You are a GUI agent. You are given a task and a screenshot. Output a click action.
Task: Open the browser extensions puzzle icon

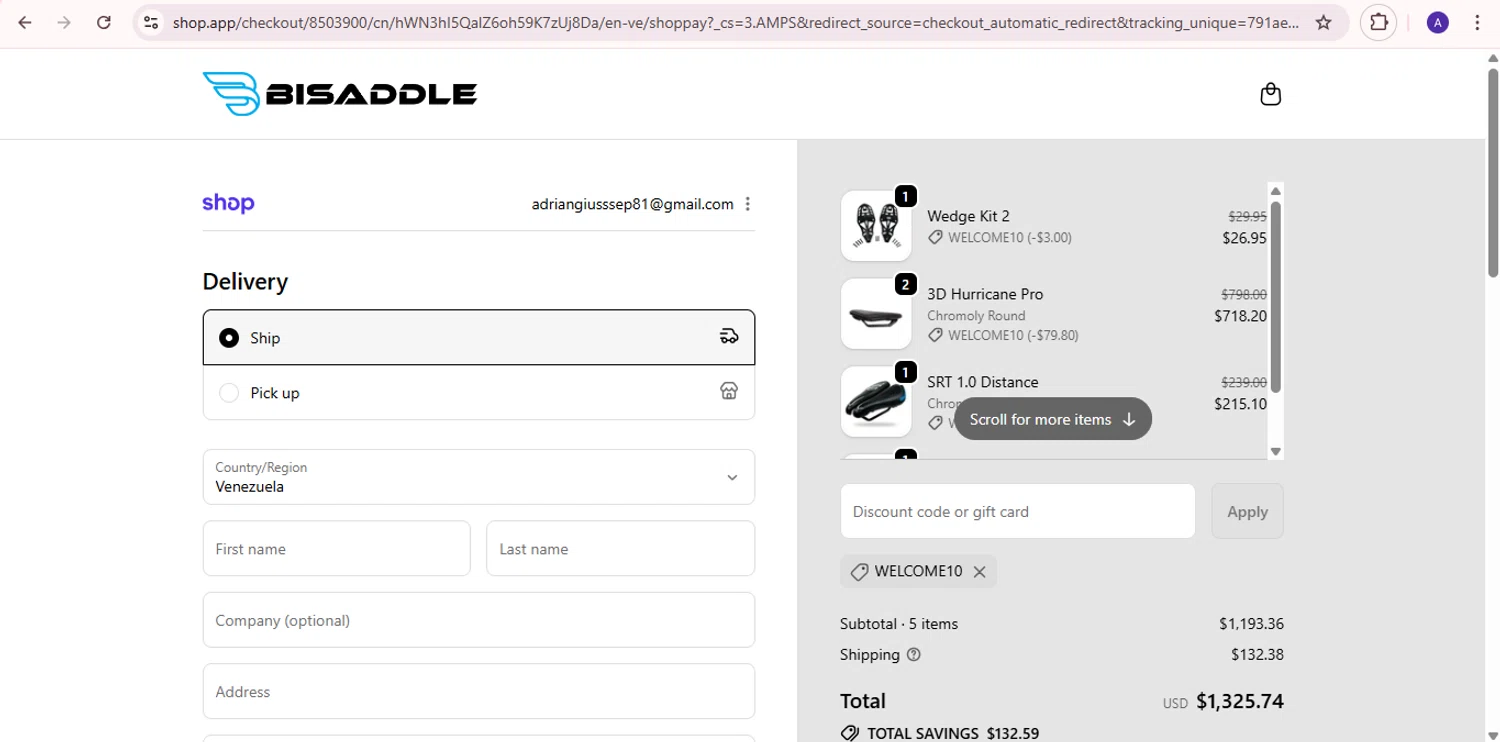[x=1379, y=22]
